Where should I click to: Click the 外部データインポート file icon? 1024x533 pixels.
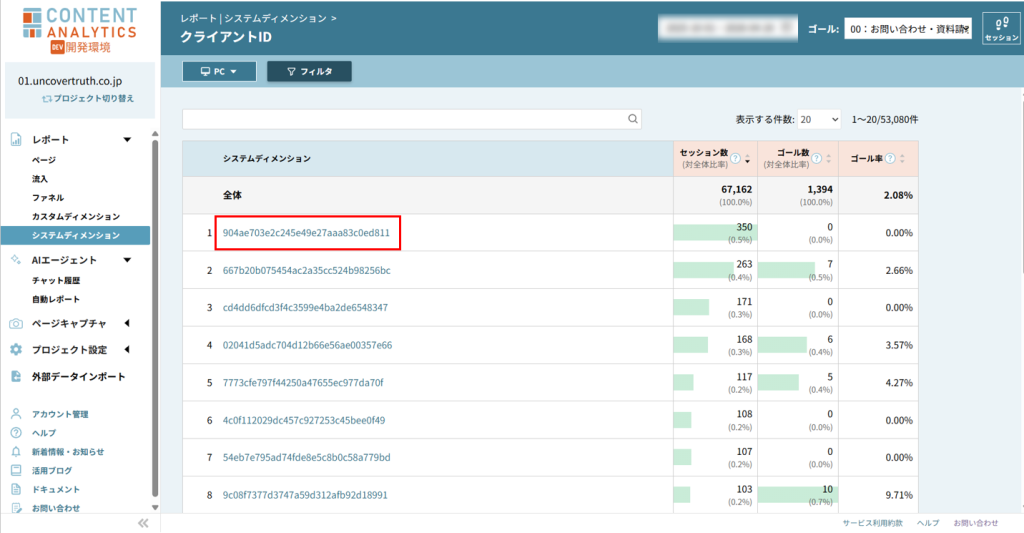coord(16,377)
